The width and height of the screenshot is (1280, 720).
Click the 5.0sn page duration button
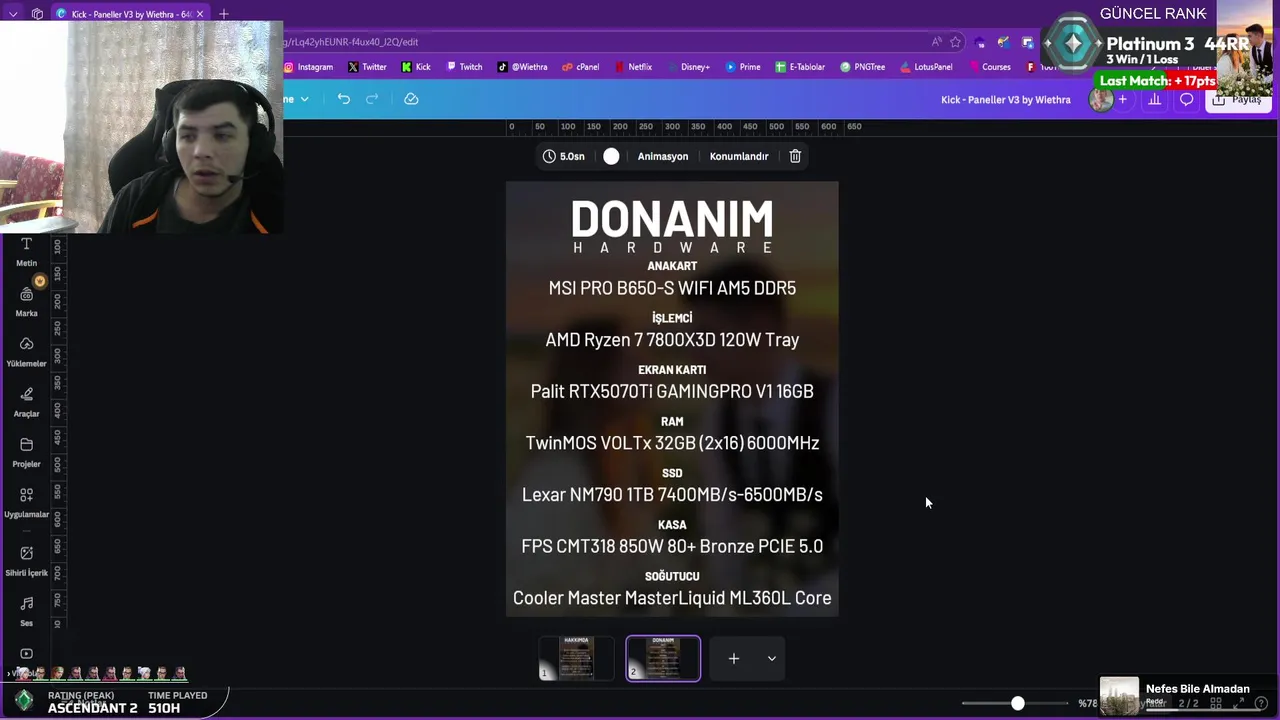[564, 156]
